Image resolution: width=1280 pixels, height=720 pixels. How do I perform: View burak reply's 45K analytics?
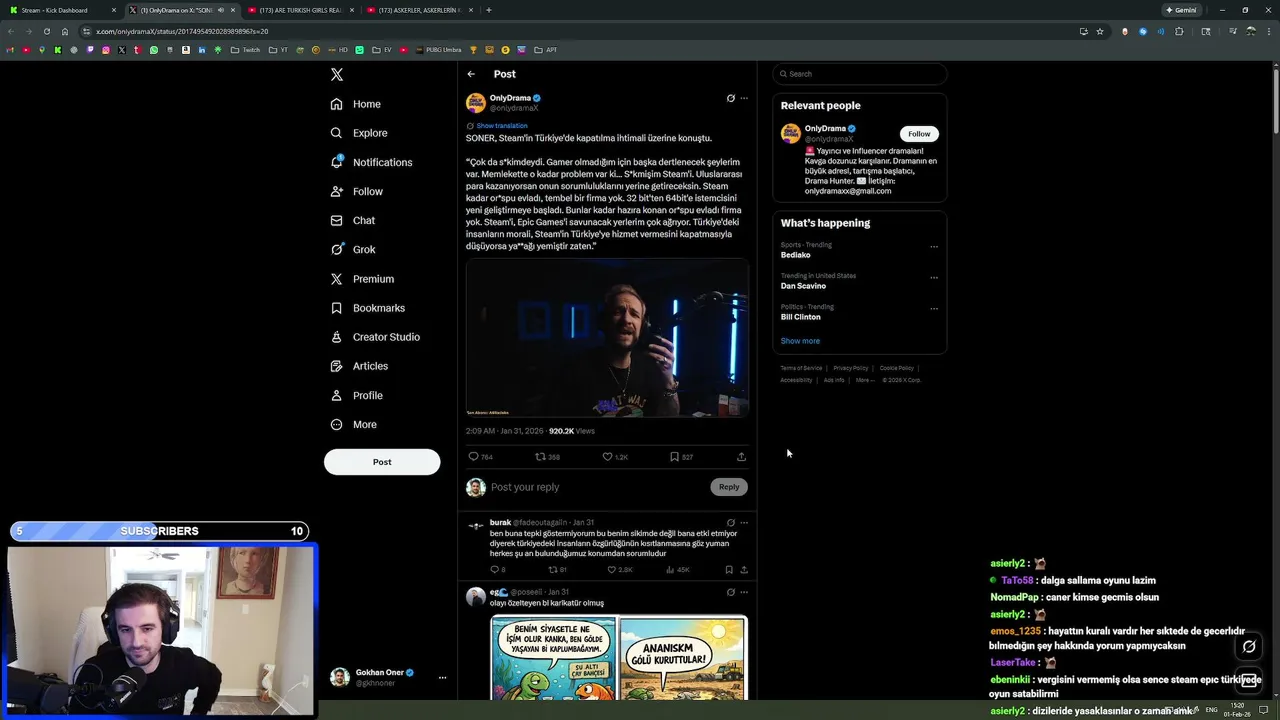678,570
